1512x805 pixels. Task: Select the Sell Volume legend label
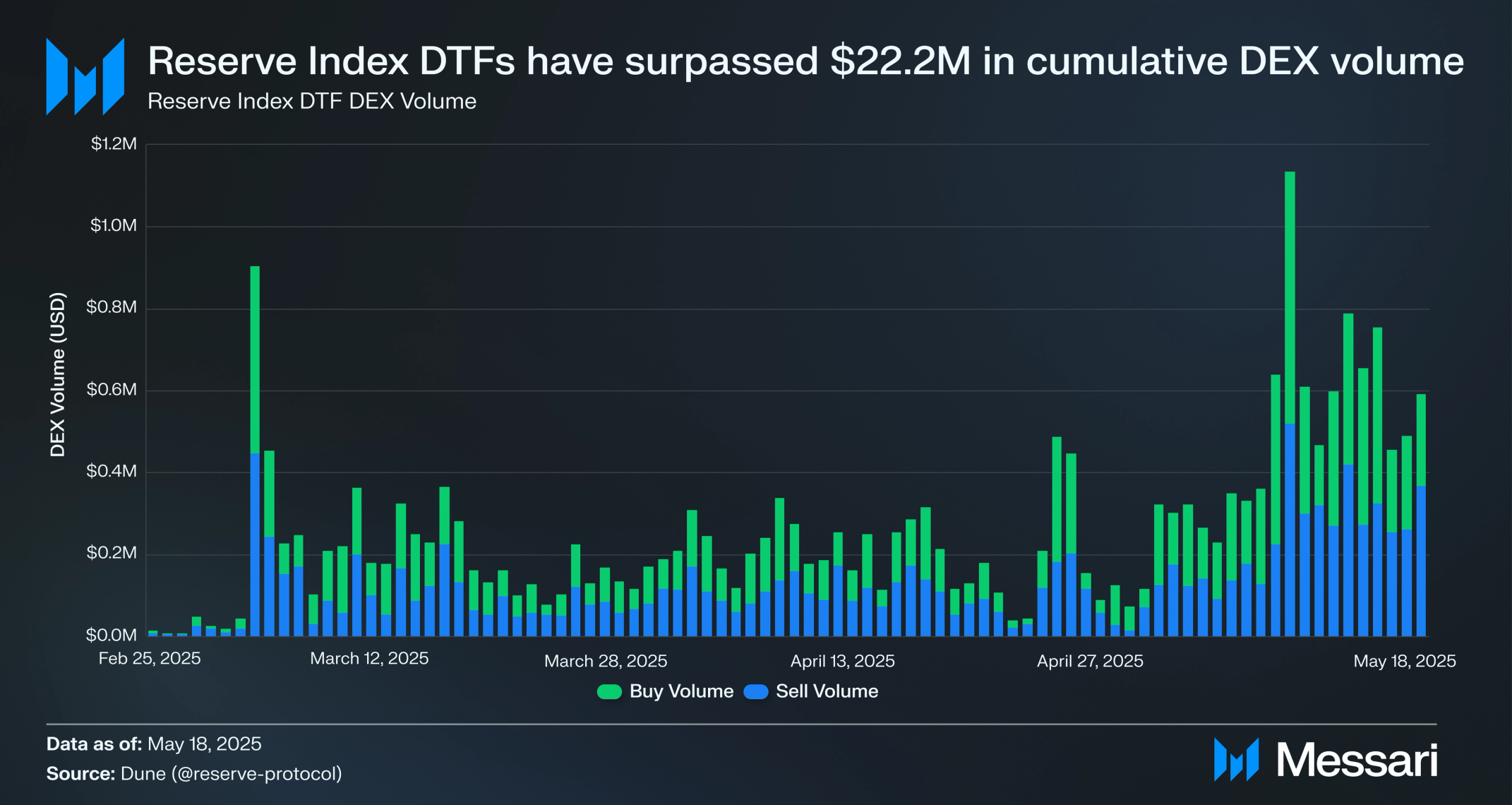click(x=827, y=691)
